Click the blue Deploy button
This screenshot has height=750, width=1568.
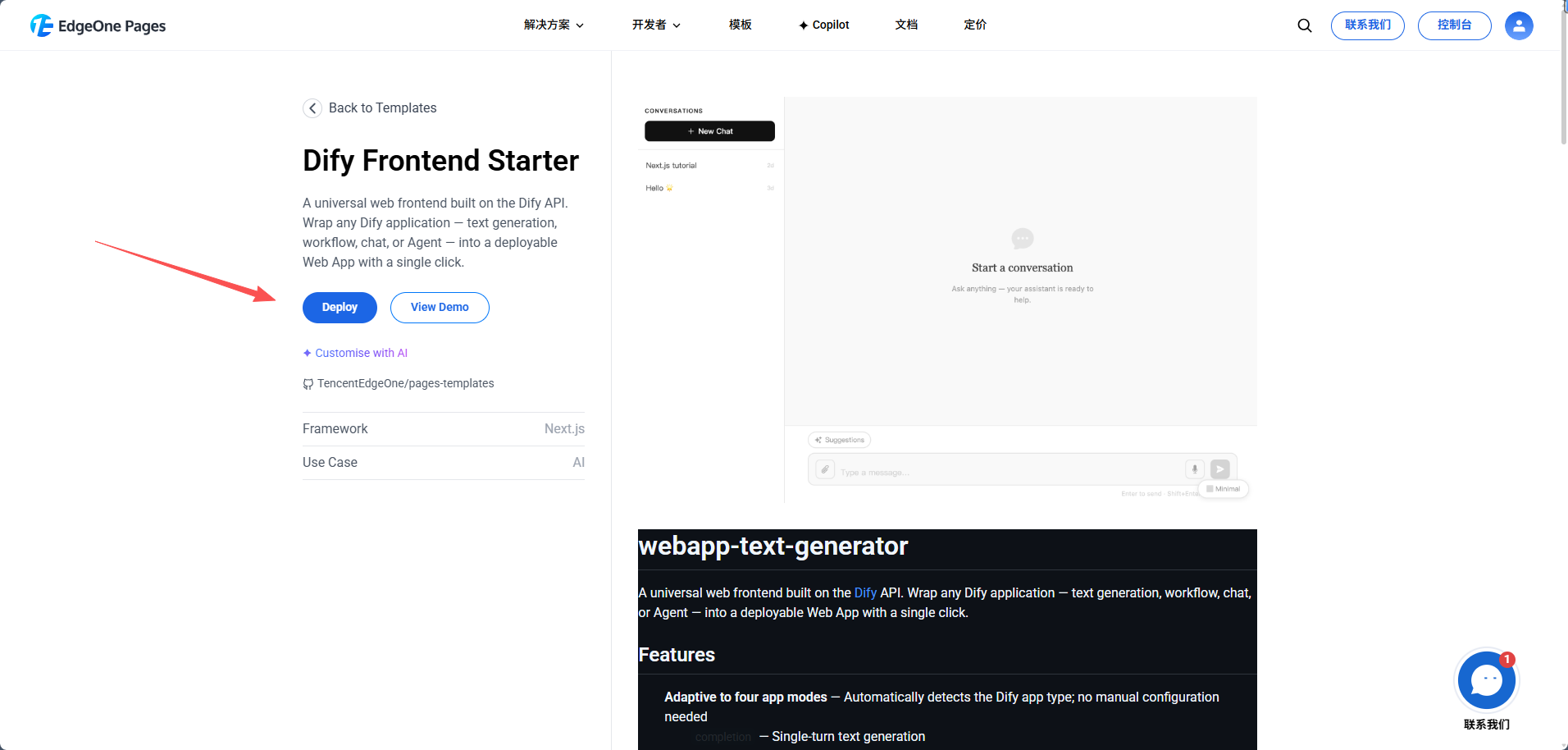[340, 308]
